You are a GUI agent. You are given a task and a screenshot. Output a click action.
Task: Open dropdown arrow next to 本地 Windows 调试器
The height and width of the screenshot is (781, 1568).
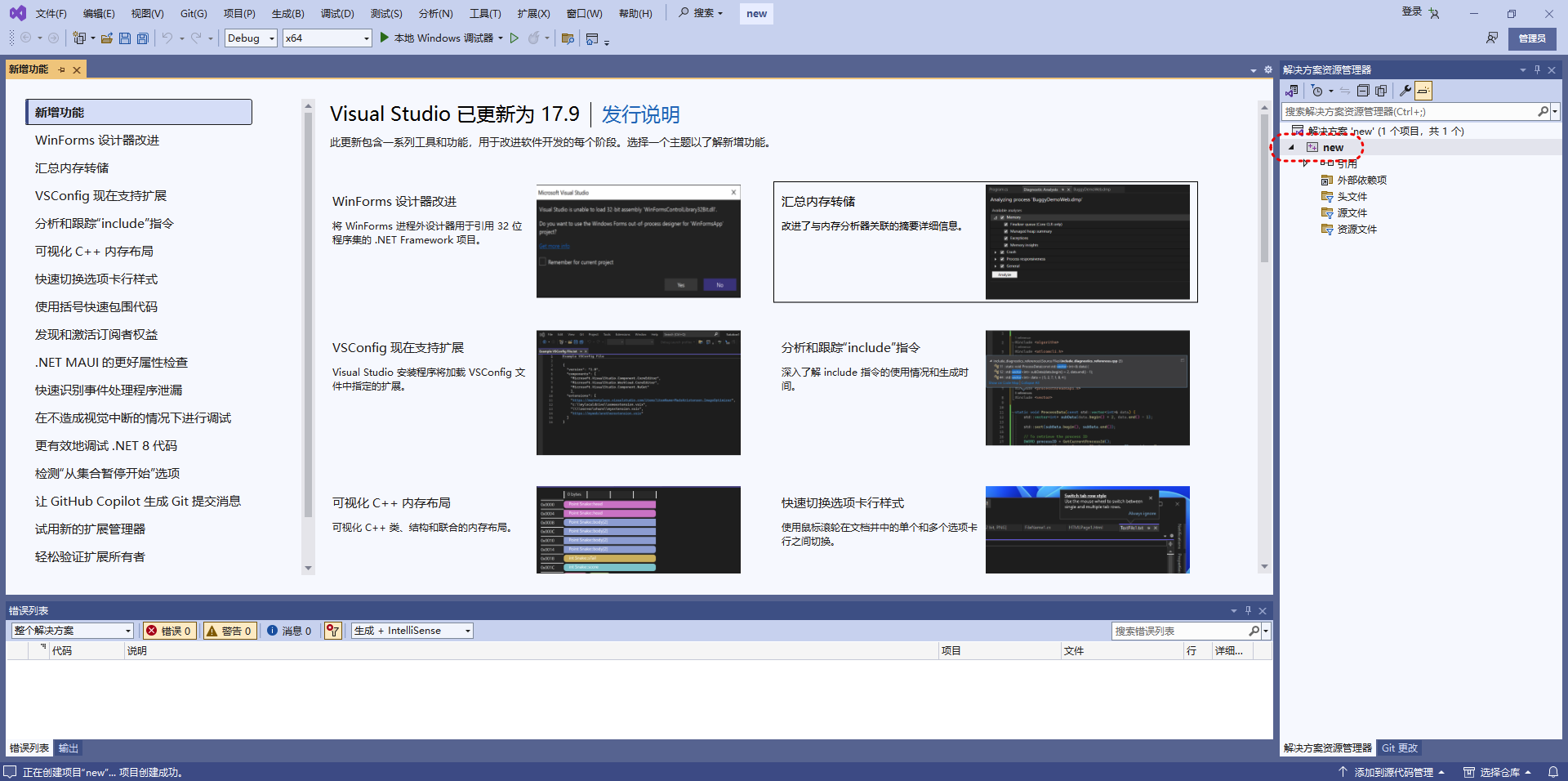coord(501,38)
